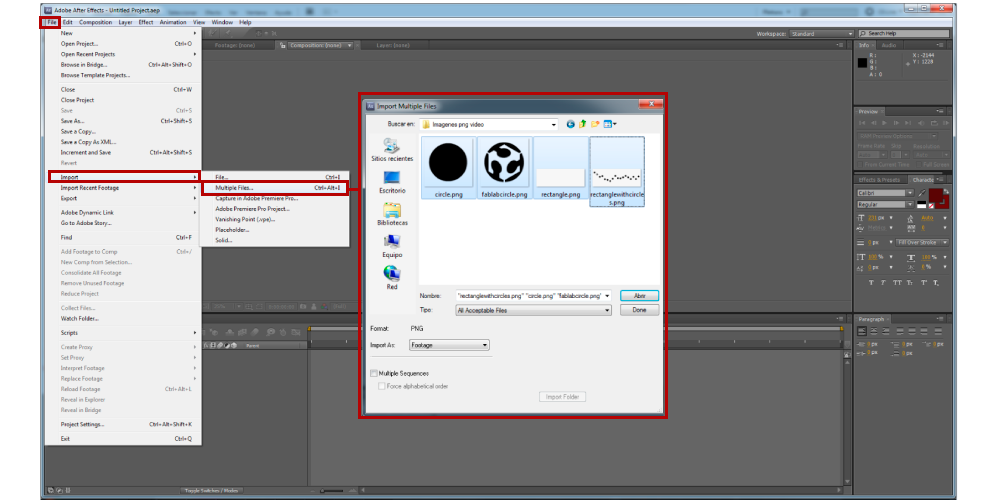Choose Multiple Files... from Import submenu
This screenshot has width=1000, height=500.
274,188
